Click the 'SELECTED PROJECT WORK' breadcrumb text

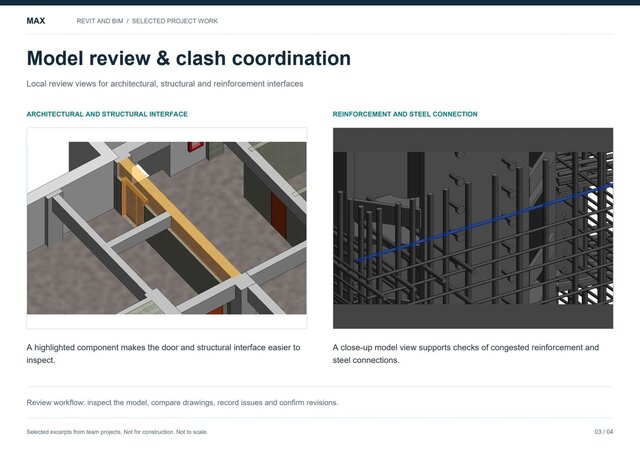pos(175,21)
